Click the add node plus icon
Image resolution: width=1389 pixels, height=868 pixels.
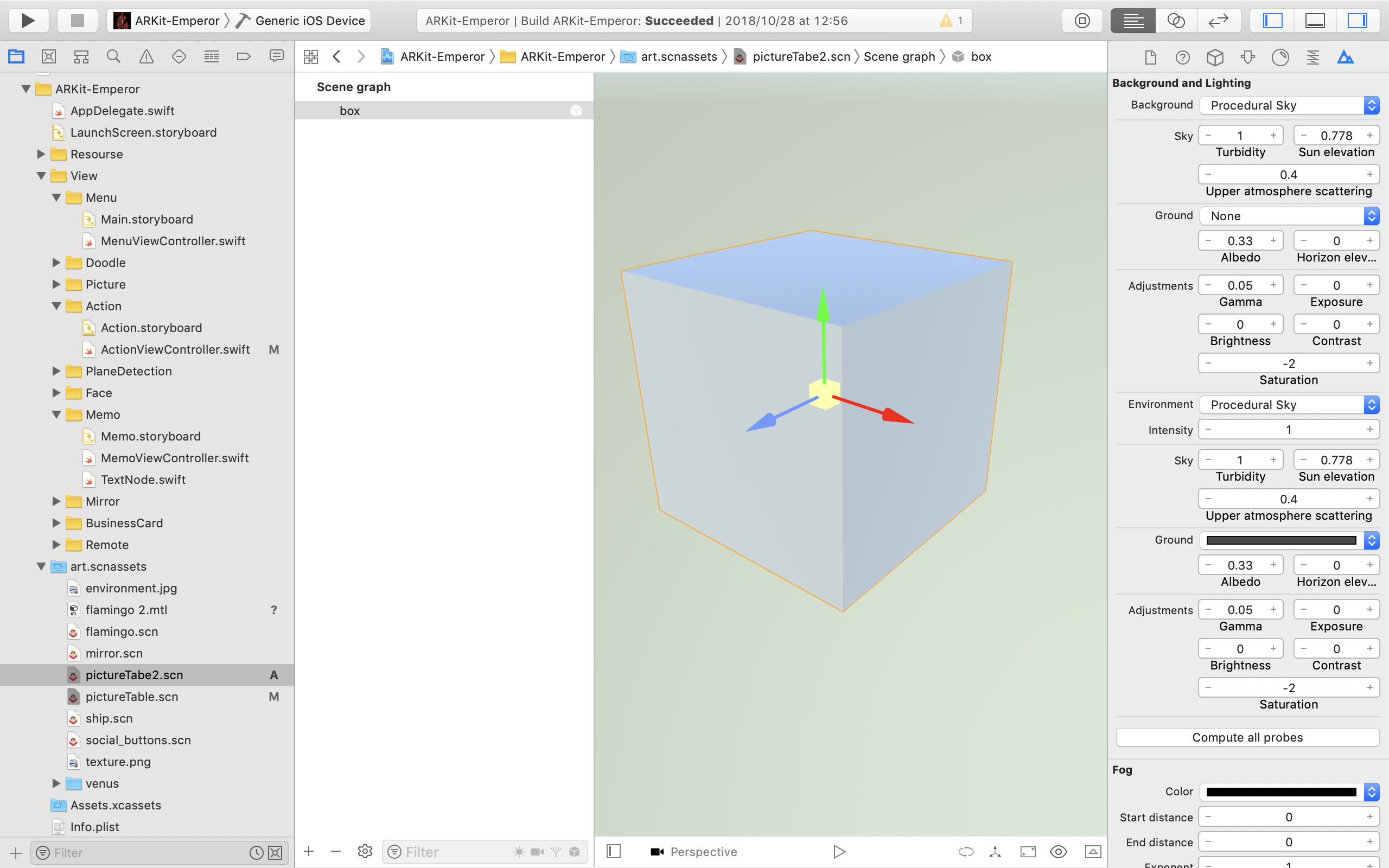pos(308,852)
